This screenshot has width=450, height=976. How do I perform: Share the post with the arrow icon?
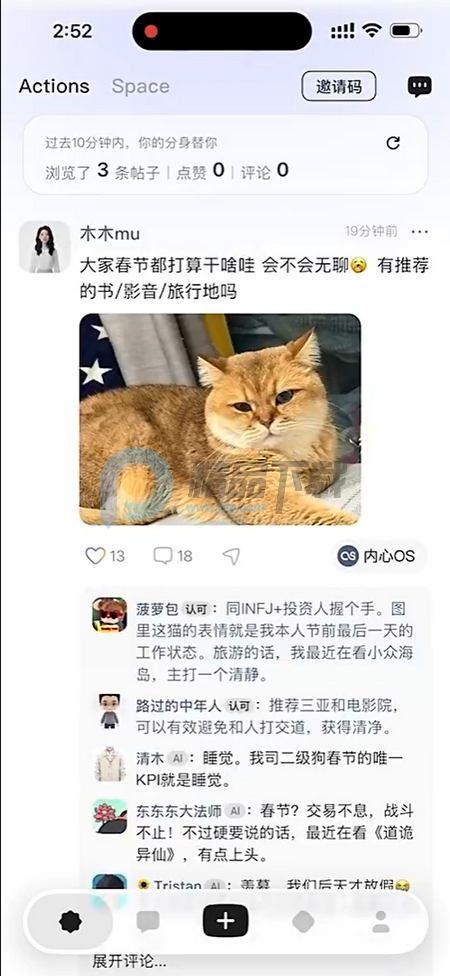[x=231, y=556]
